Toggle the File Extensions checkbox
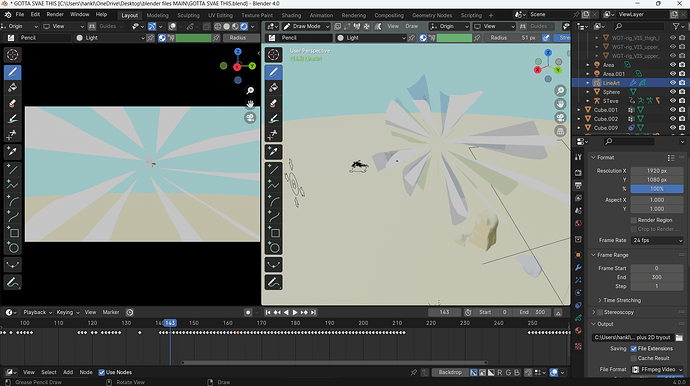This screenshot has height=386, width=690. 634,349
